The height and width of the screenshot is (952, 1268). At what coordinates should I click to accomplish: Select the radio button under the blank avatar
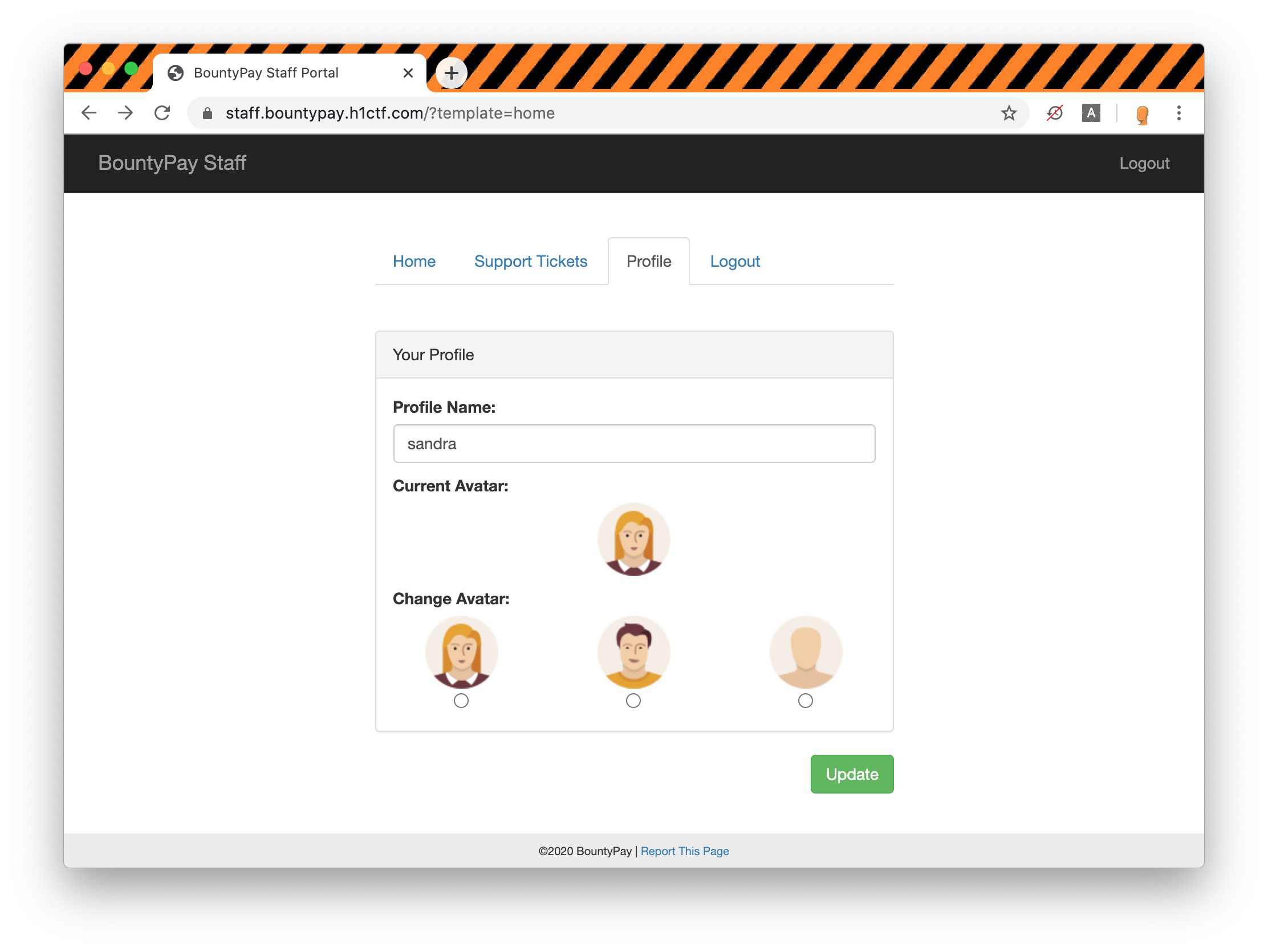point(805,701)
